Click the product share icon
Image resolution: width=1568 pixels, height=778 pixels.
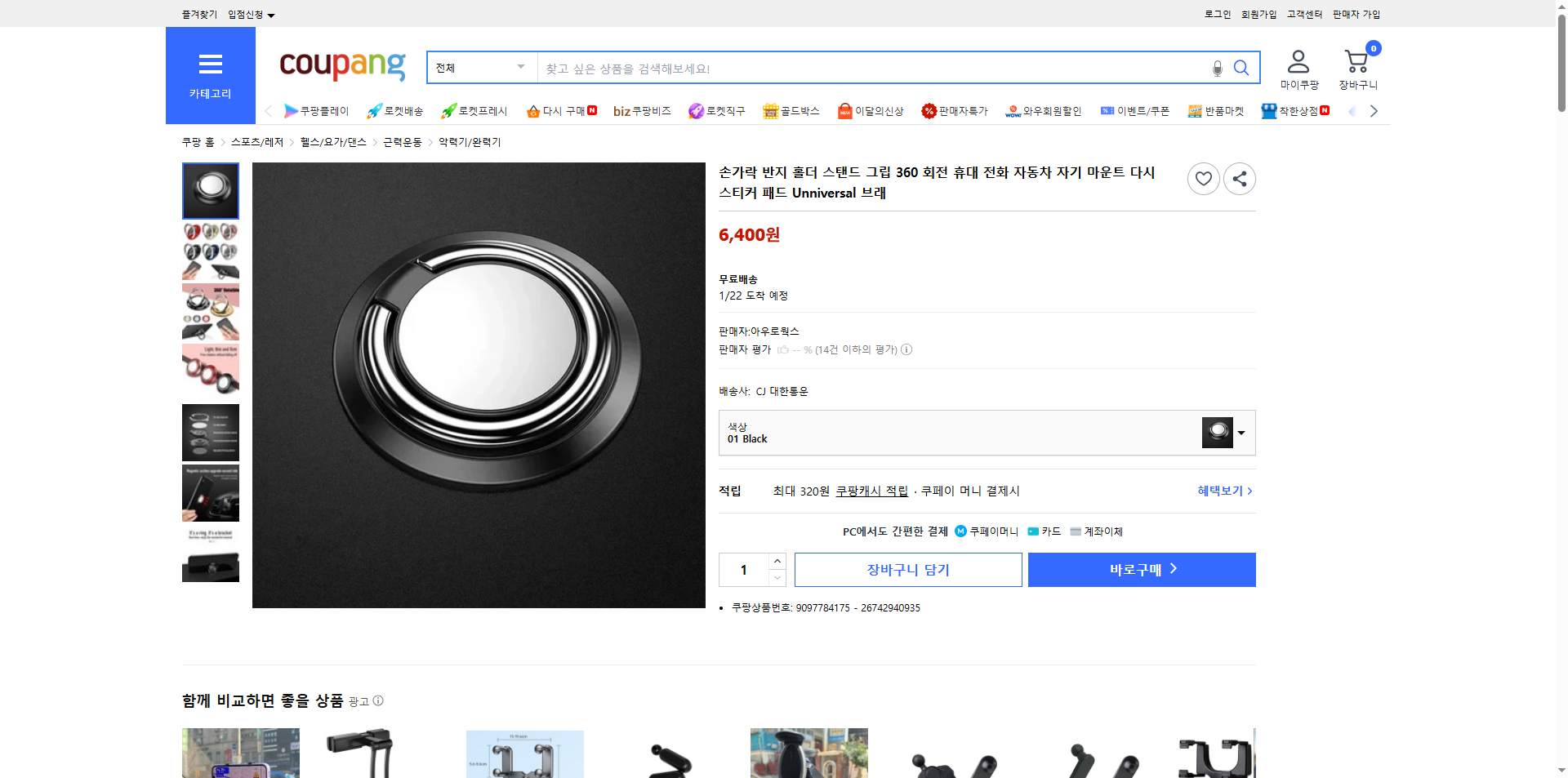tap(1239, 178)
